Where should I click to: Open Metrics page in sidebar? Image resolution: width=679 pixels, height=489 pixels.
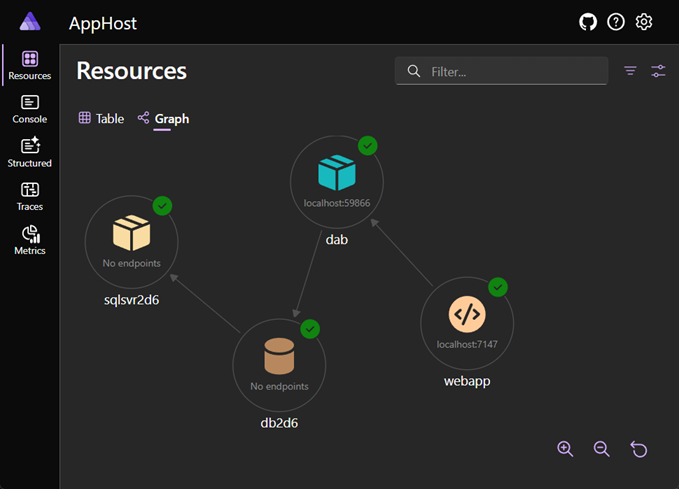click(x=29, y=240)
